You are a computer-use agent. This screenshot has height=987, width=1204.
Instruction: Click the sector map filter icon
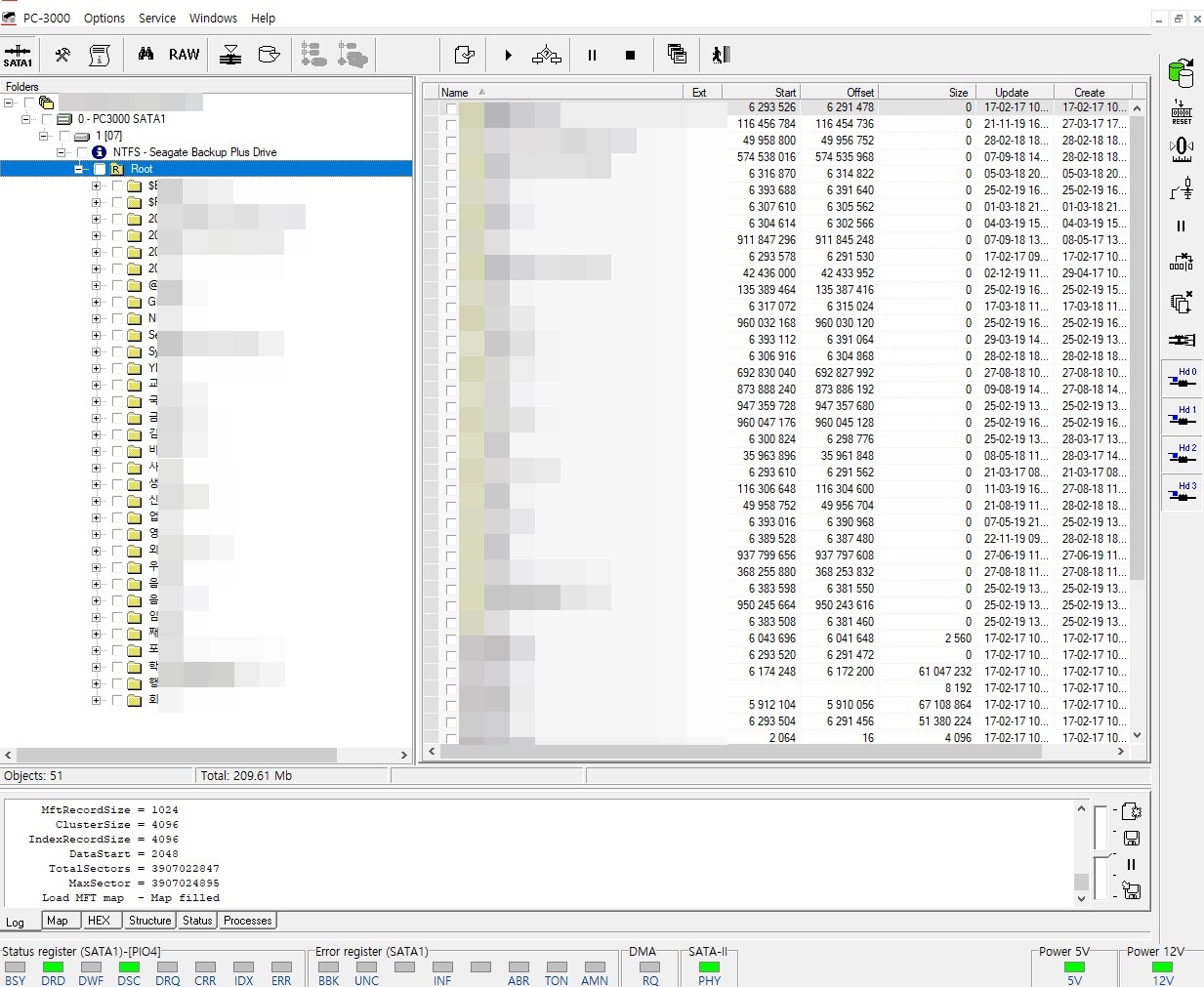tap(230, 55)
